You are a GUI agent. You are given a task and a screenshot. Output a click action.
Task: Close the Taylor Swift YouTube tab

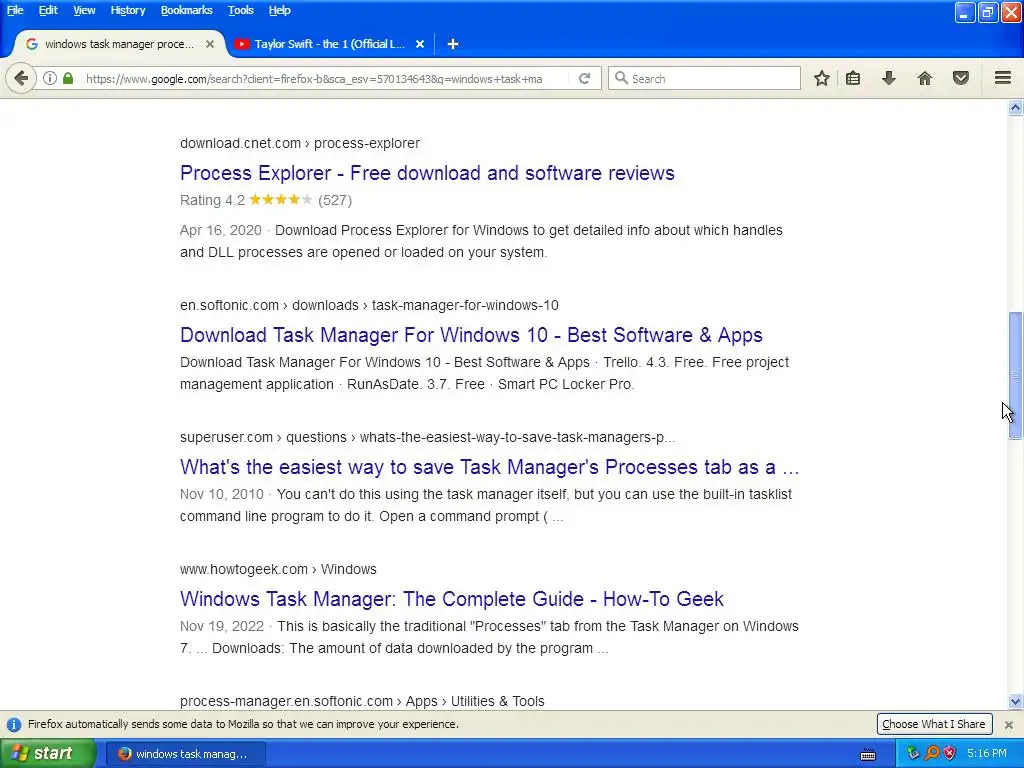pos(420,44)
